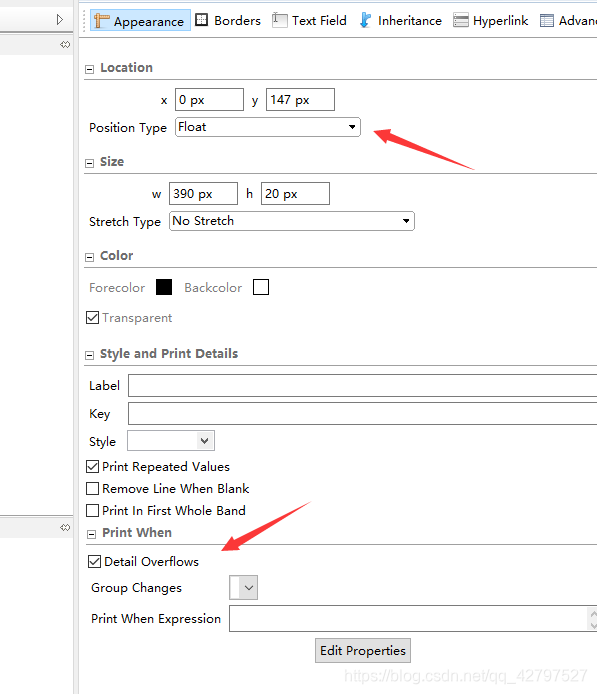Click the lower link-arrows icon in left panel
Image resolution: width=597 pixels, height=694 pixels.
point(65,528)
